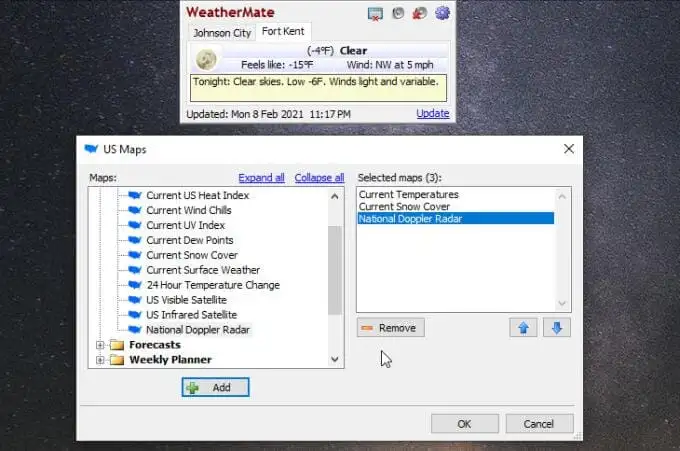
Task: Click the Maps tree scrollbar up arrow
Action: pos(335,196)
